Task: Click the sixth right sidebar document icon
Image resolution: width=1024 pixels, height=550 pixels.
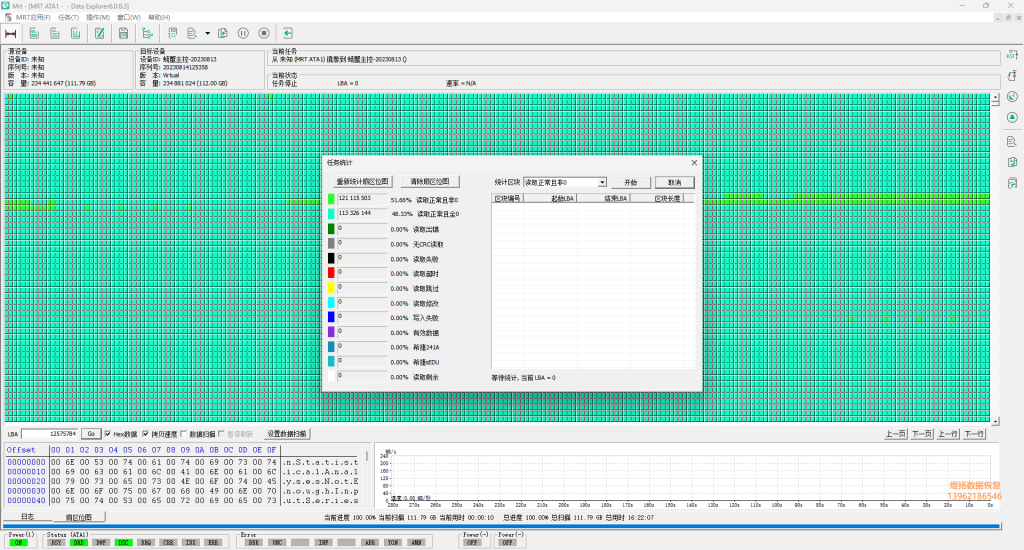Action: (1012, 162)
